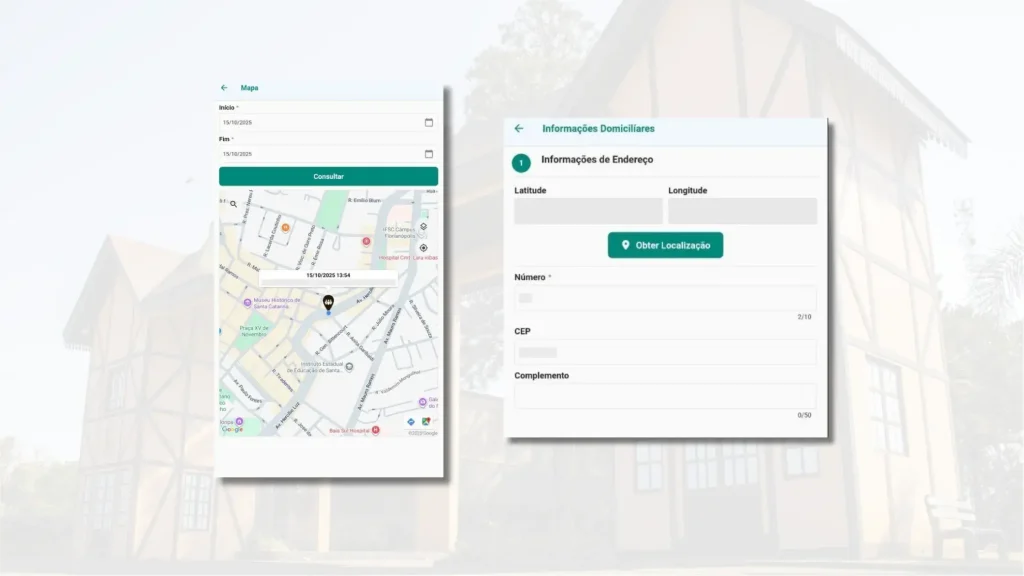Image resolution: width=1024 pixels, height=576 pixels.
Task: Go back from Informações Domiciliares
Action: point(519,129)
